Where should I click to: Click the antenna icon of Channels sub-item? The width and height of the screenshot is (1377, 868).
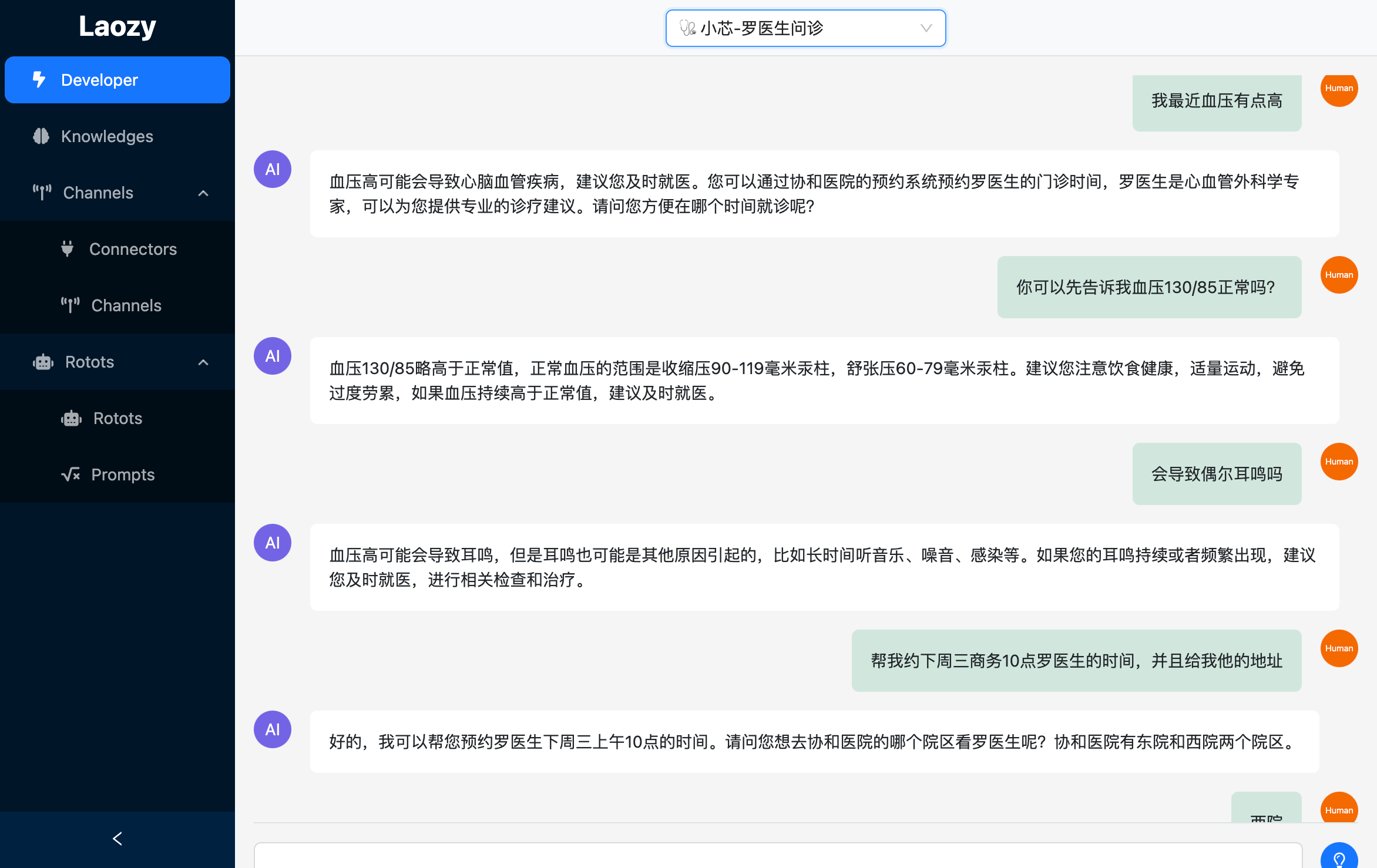70,305
